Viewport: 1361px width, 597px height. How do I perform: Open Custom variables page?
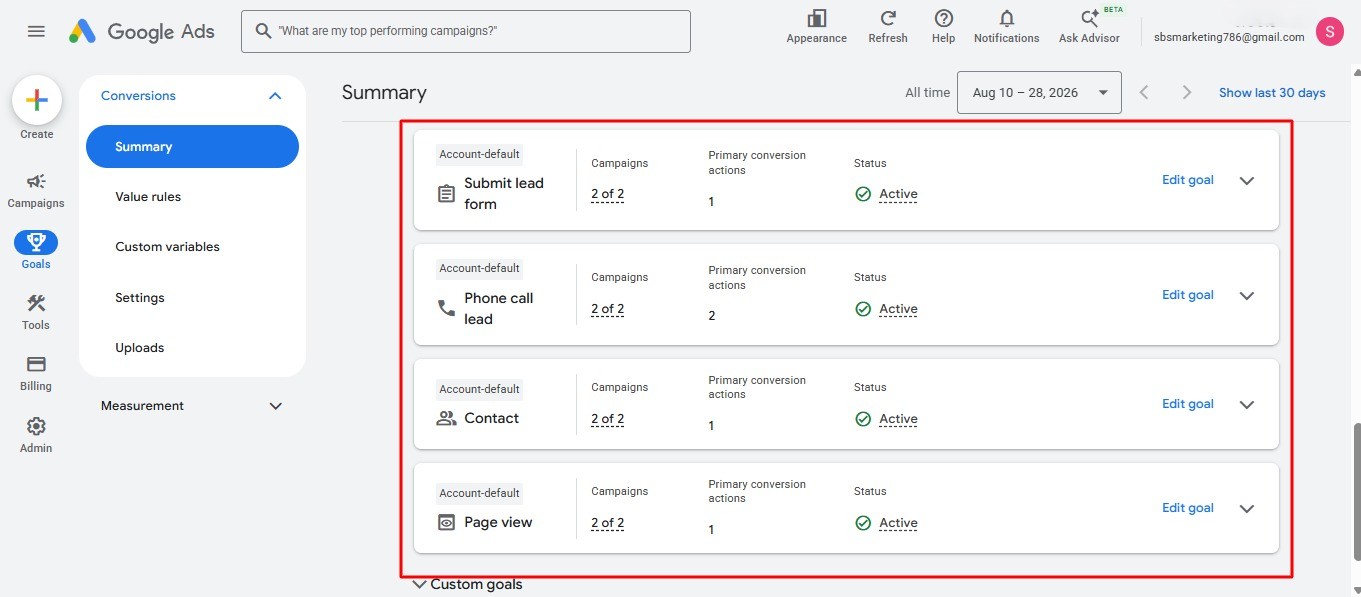tap(167, 247)
